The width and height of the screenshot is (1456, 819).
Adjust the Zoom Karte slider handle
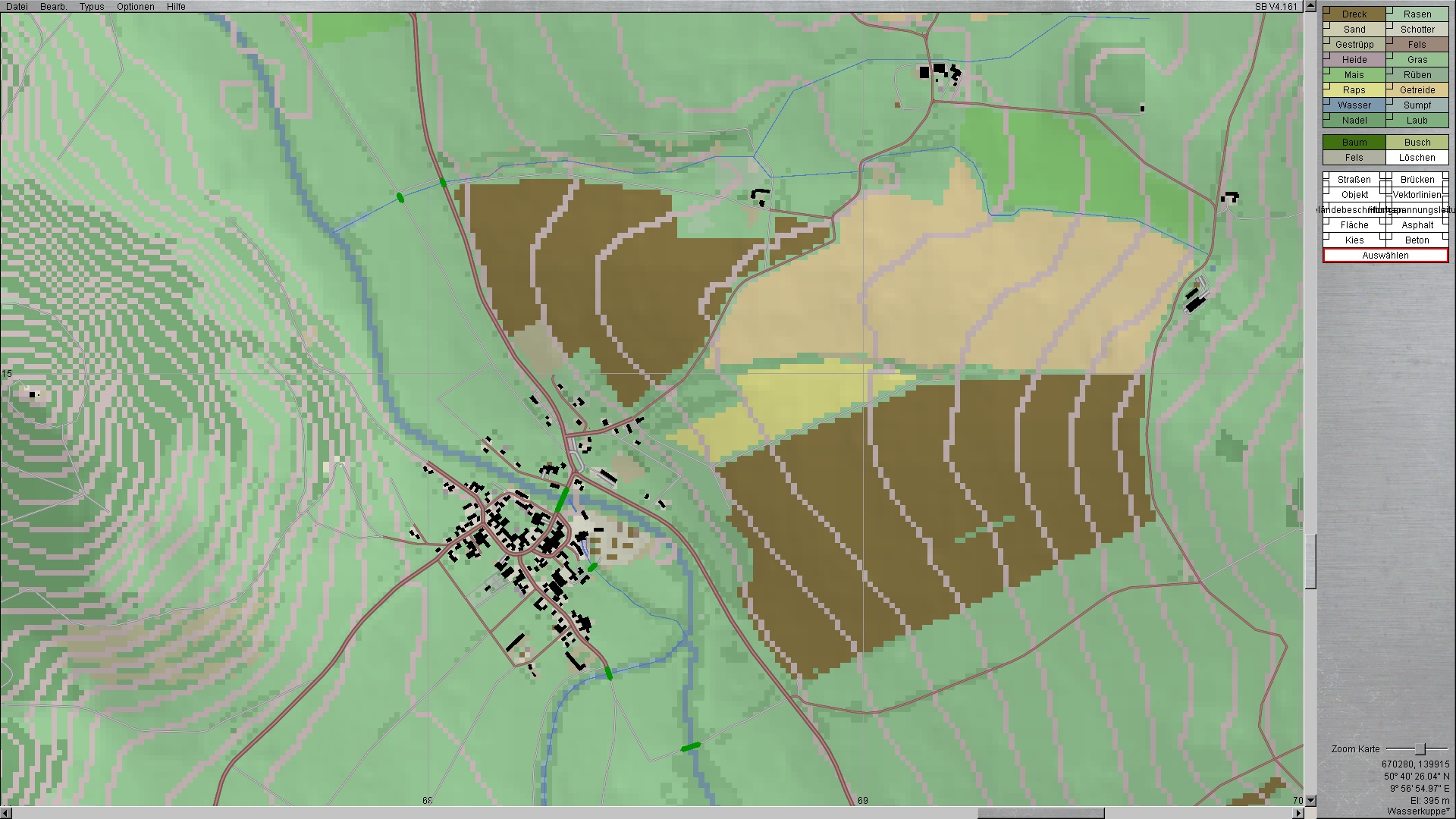click(x=1420, y=749)
